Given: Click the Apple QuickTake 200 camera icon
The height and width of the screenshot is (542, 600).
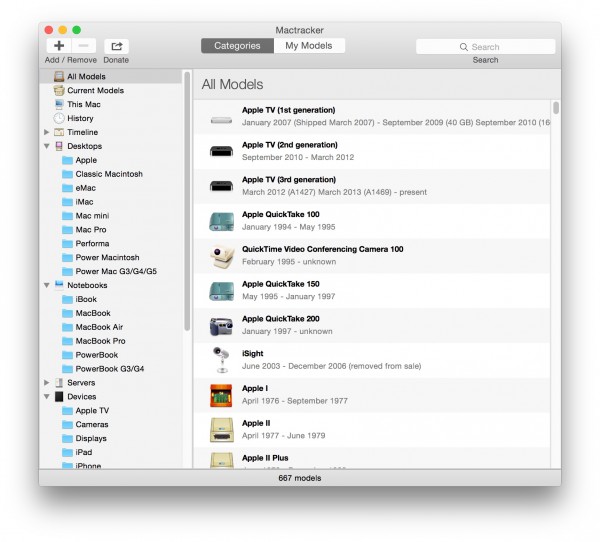Looking at the screenshot, I should click(221, 326).
